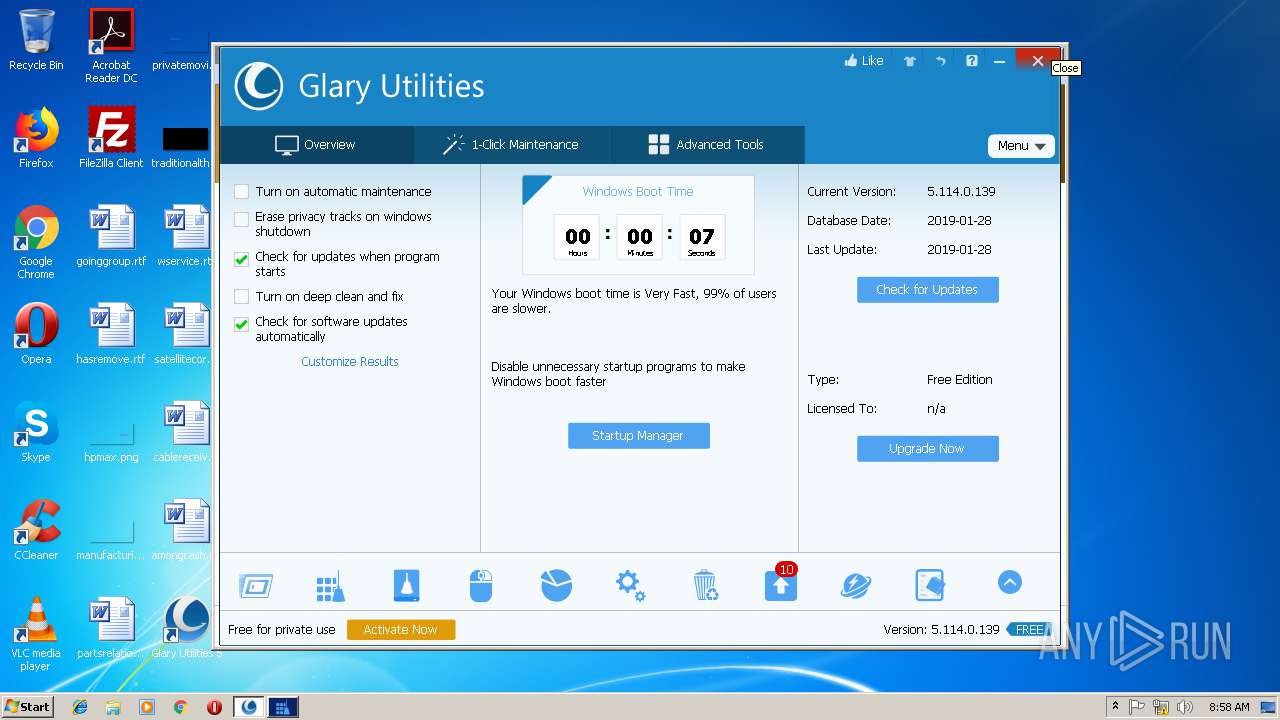
Task: Open Windows Explorer folder from the taskbar
Action: coord(113,707)
